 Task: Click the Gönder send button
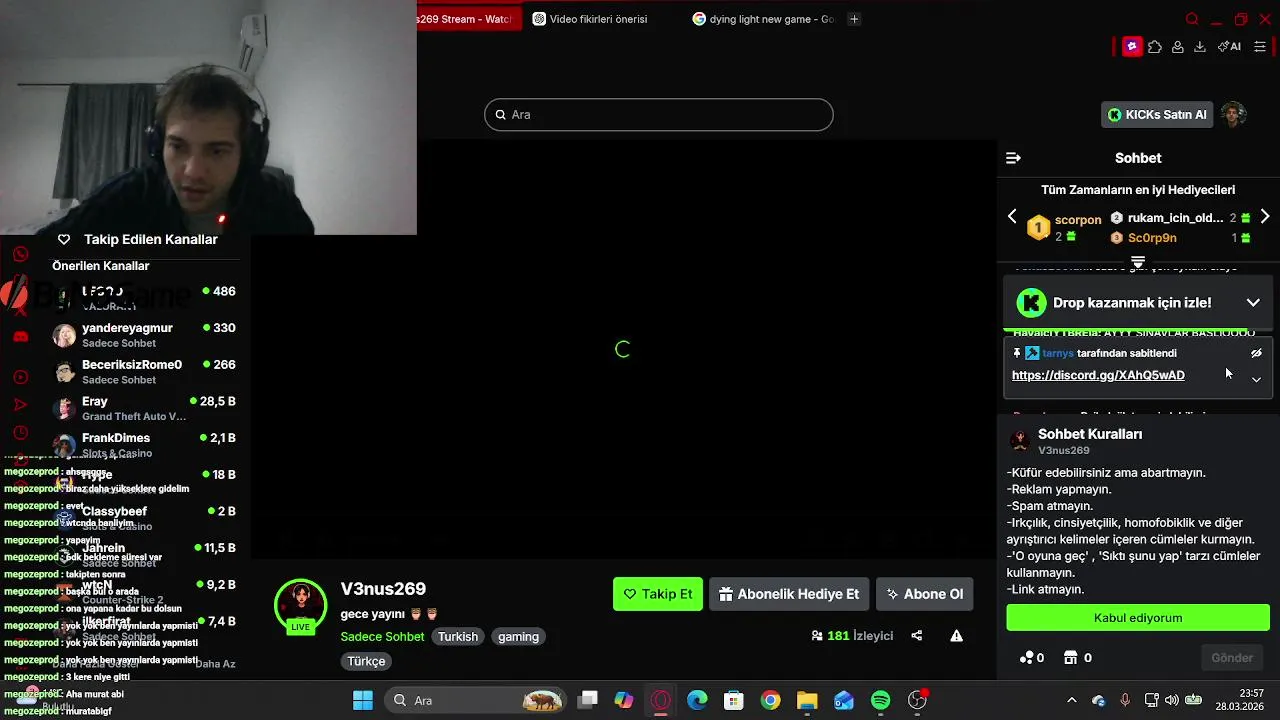(1232, 658)
